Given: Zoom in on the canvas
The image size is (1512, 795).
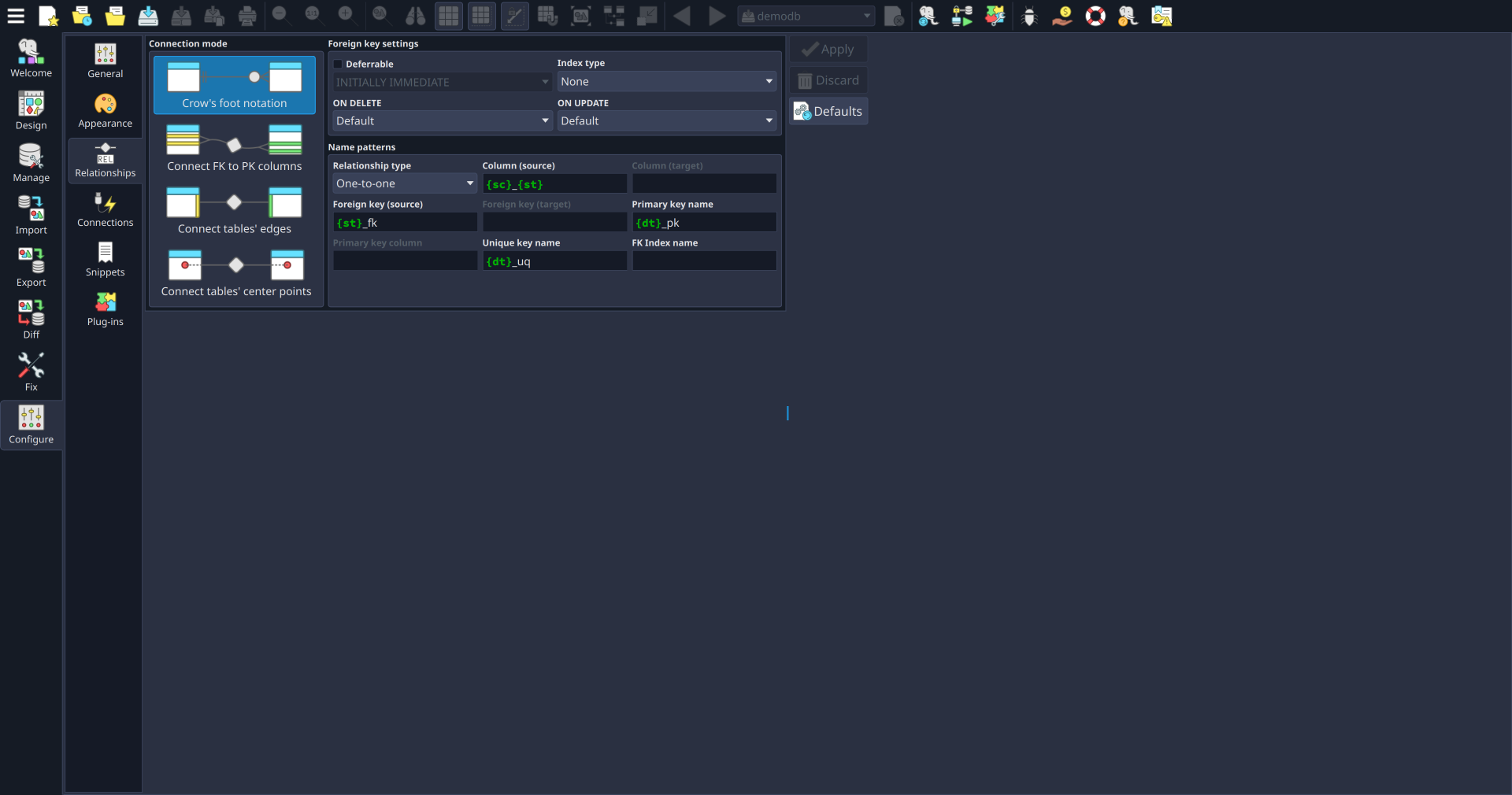Looking at the screenshot, I should click(x=346, y=16).
